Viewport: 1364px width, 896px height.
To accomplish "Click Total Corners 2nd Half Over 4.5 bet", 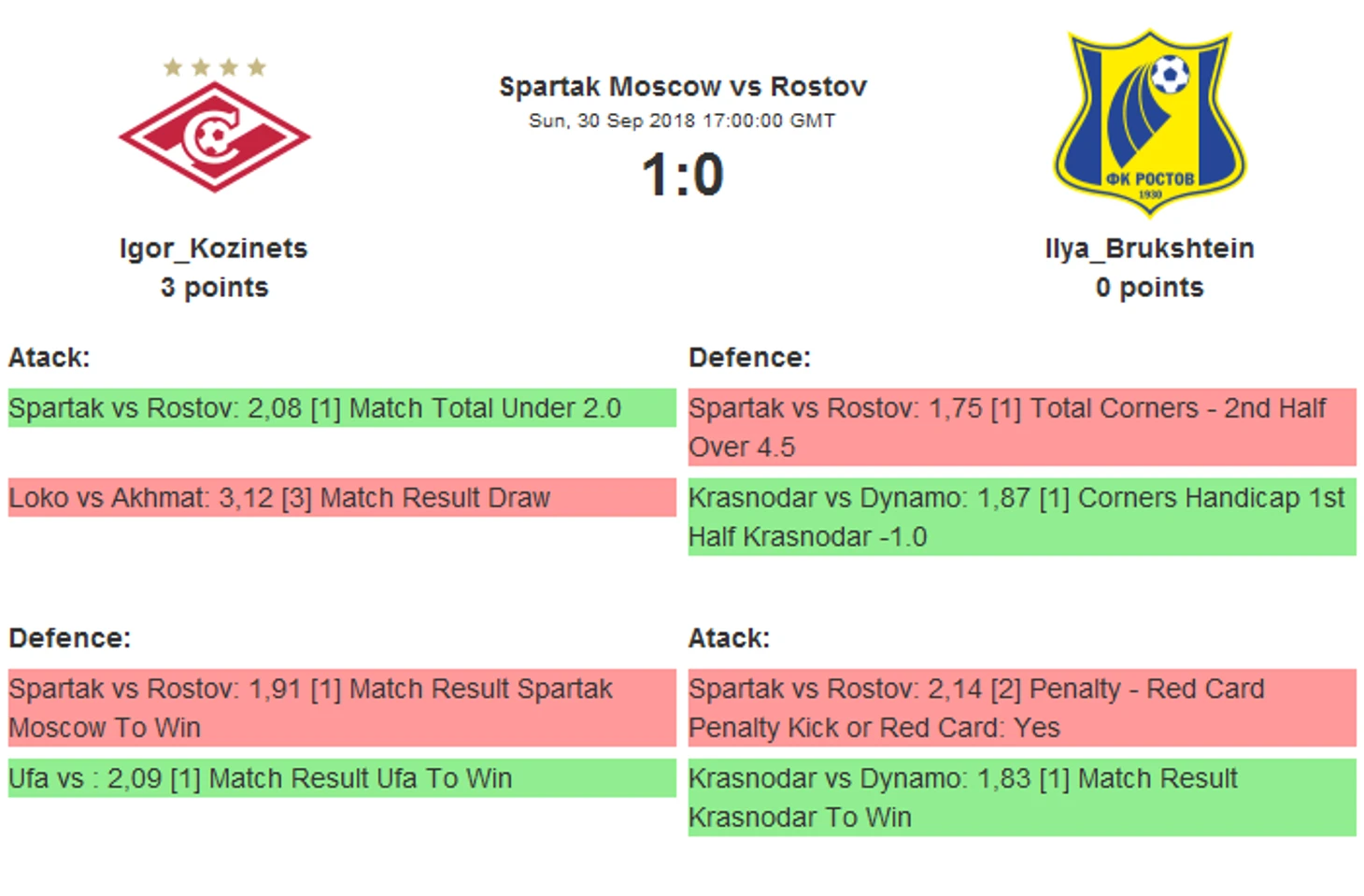I will click(1022, 427).
